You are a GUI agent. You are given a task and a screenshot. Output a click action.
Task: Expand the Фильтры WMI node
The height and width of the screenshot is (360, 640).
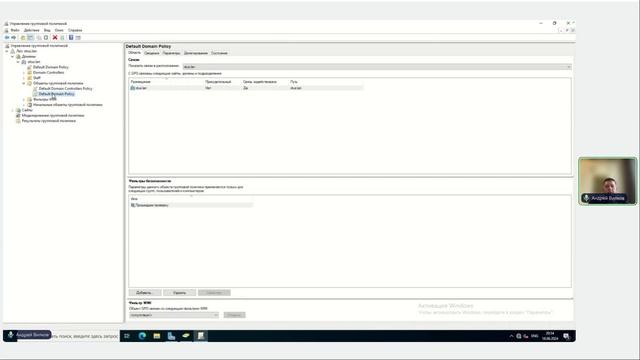24,99
